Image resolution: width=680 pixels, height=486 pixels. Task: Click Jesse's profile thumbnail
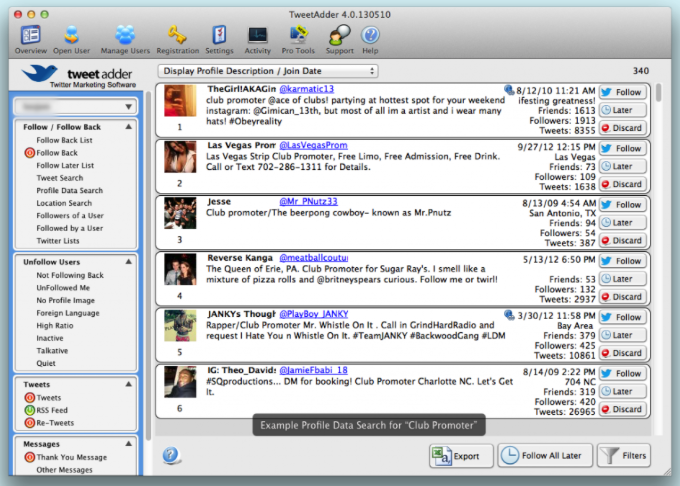180,213
